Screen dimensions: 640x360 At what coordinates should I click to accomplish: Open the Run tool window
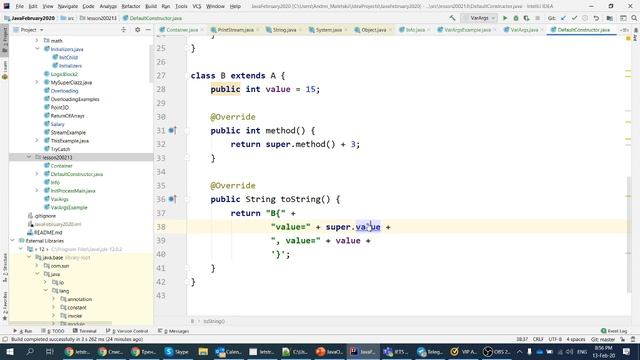(22, 331)
